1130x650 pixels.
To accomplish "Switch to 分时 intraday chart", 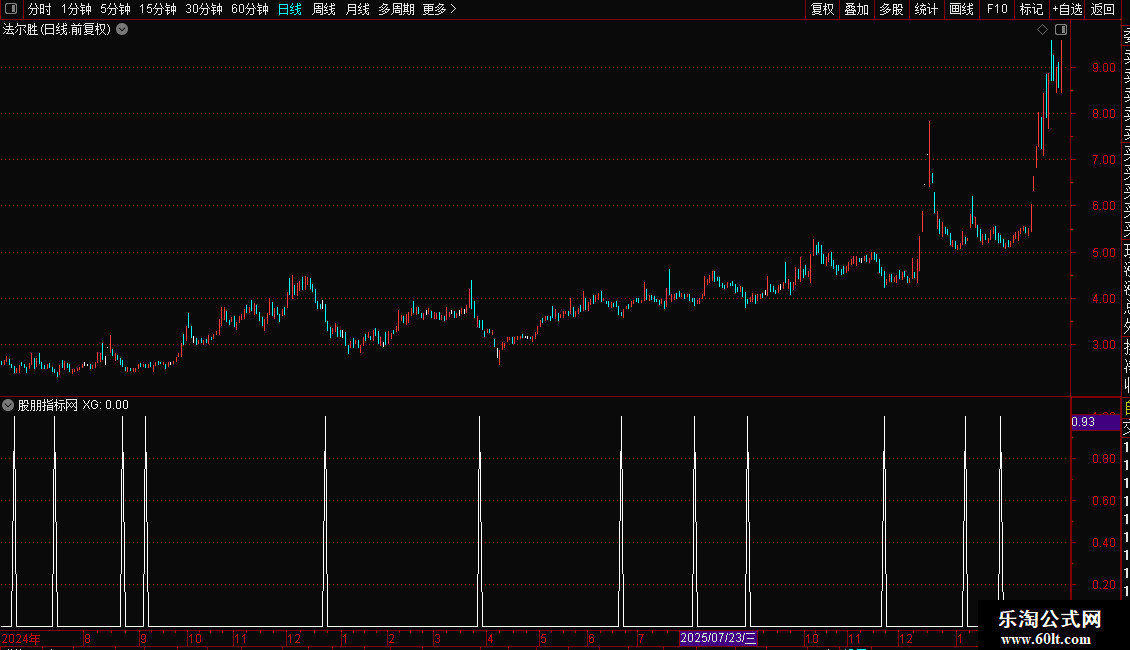I will pyautogui.click(x=40, y=9).
